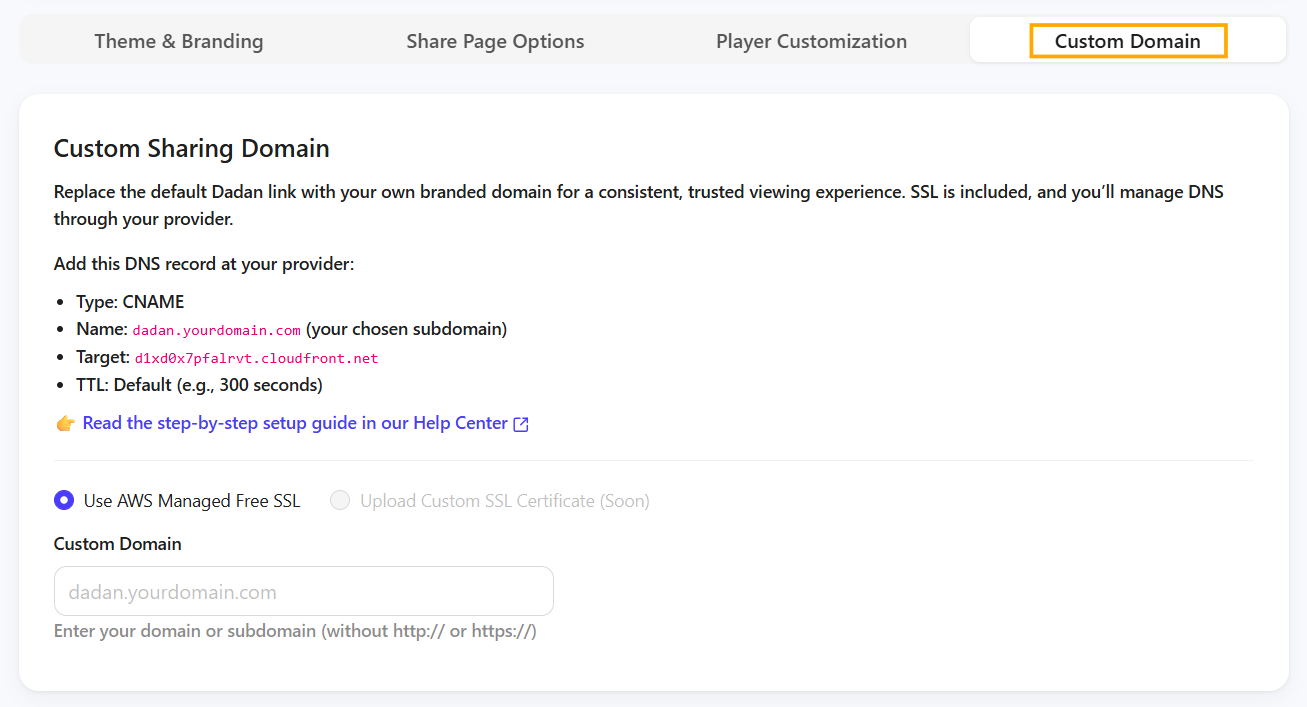Select the Use AWS Managed Free SSL radio
This screenshot has width=1307, height=707.
click(x=64, y=500)
